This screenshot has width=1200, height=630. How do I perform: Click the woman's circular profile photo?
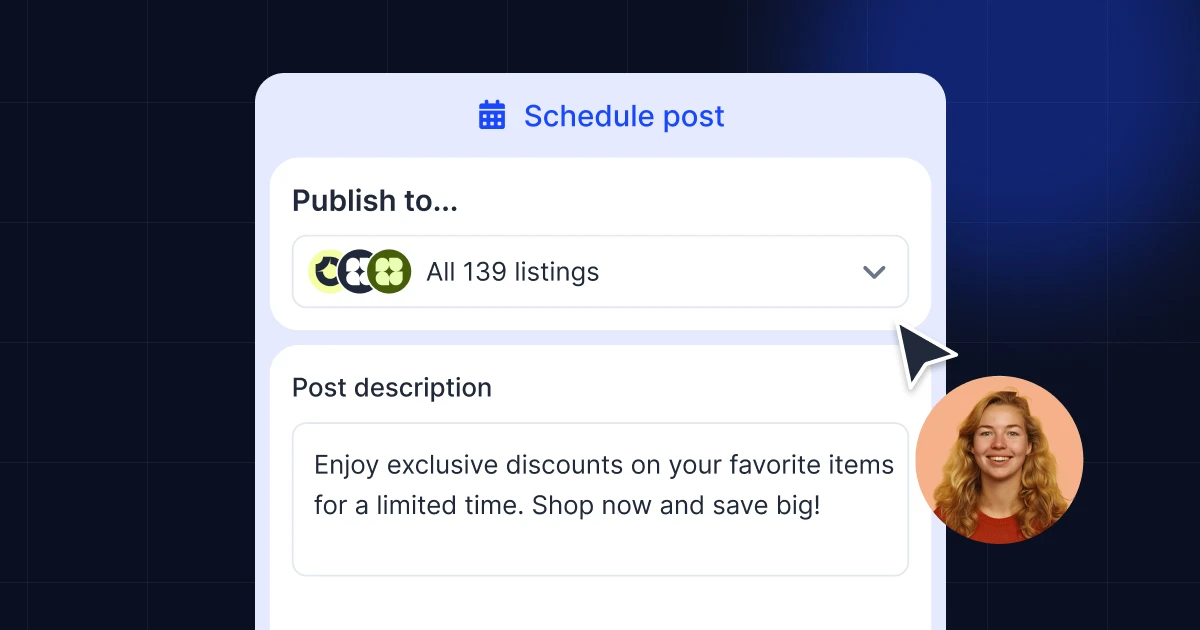click(x=999, y=460)
